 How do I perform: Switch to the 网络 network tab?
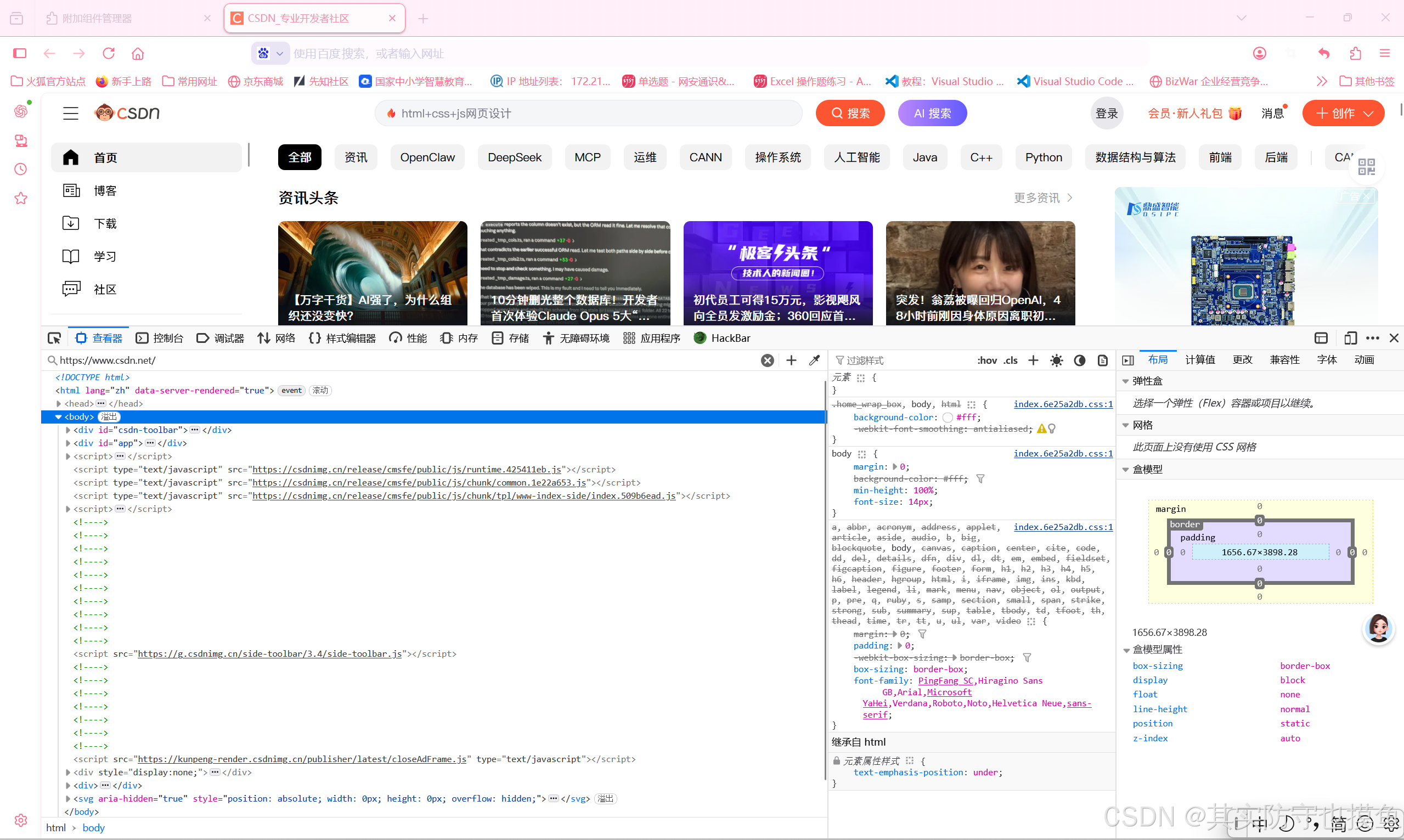(x=276, y=338)
